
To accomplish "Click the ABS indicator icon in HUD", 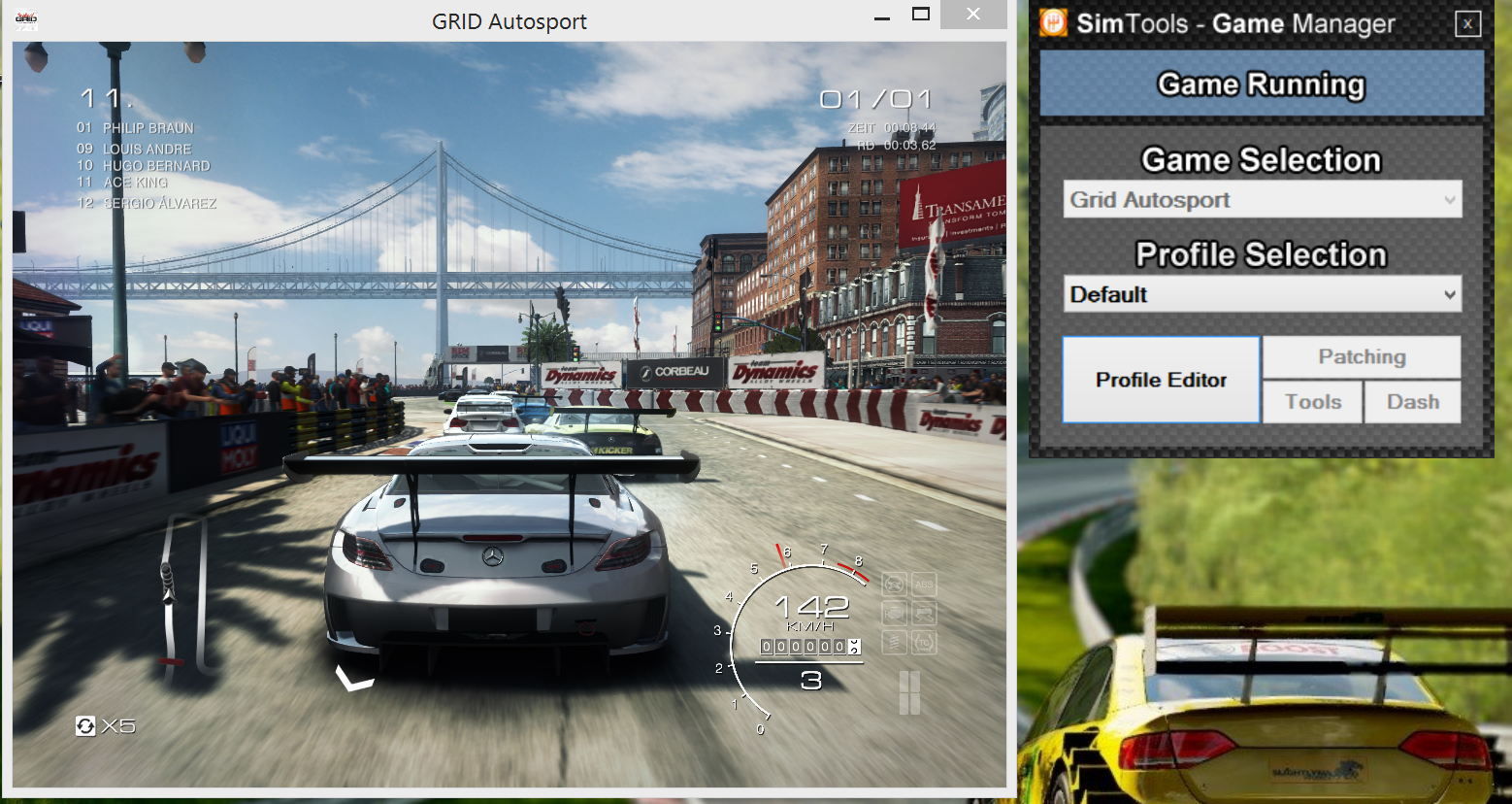I will tap(925, 585).
